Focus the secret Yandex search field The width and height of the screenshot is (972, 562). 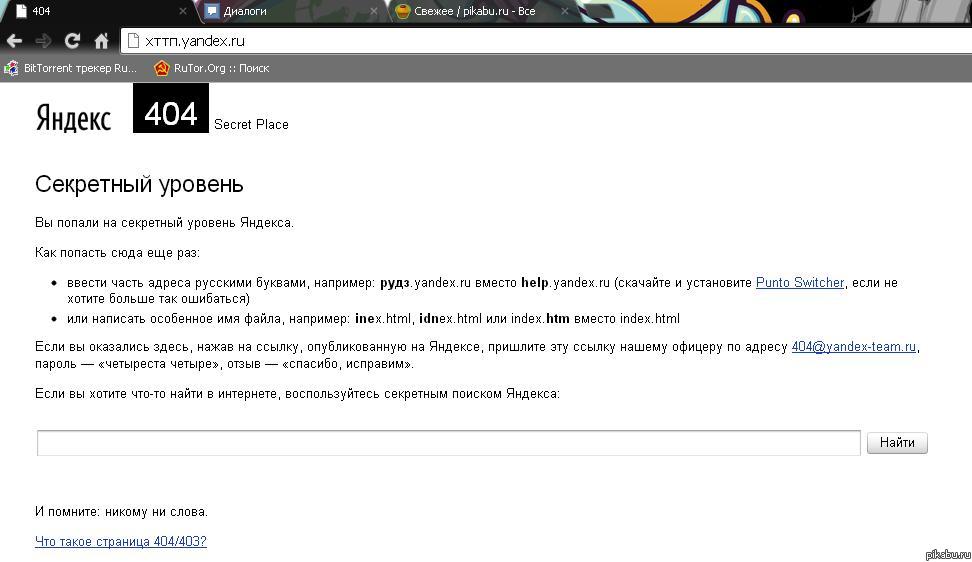(449, 442)
